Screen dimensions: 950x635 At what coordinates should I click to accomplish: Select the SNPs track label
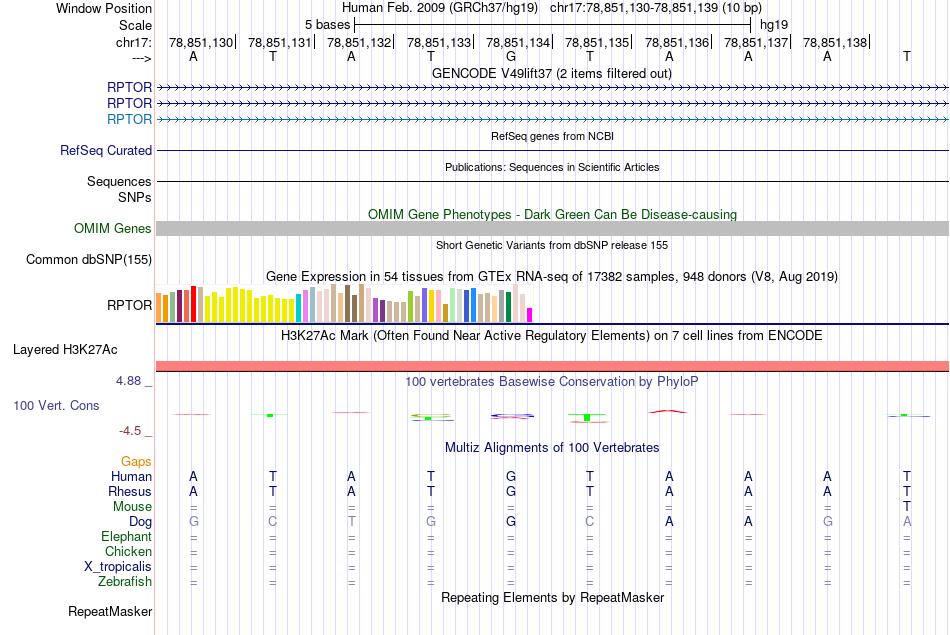tap(135, 198)
